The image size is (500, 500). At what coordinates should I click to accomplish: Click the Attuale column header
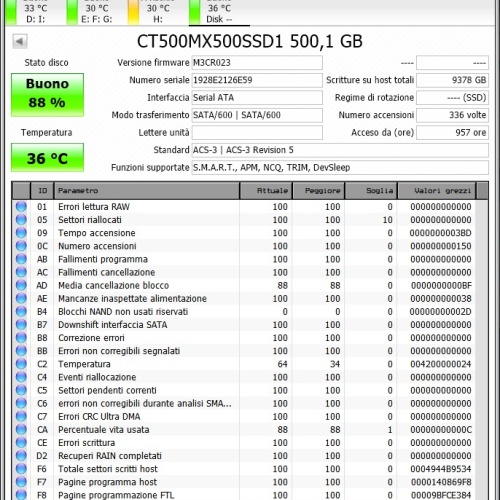(x=266, y=191)
